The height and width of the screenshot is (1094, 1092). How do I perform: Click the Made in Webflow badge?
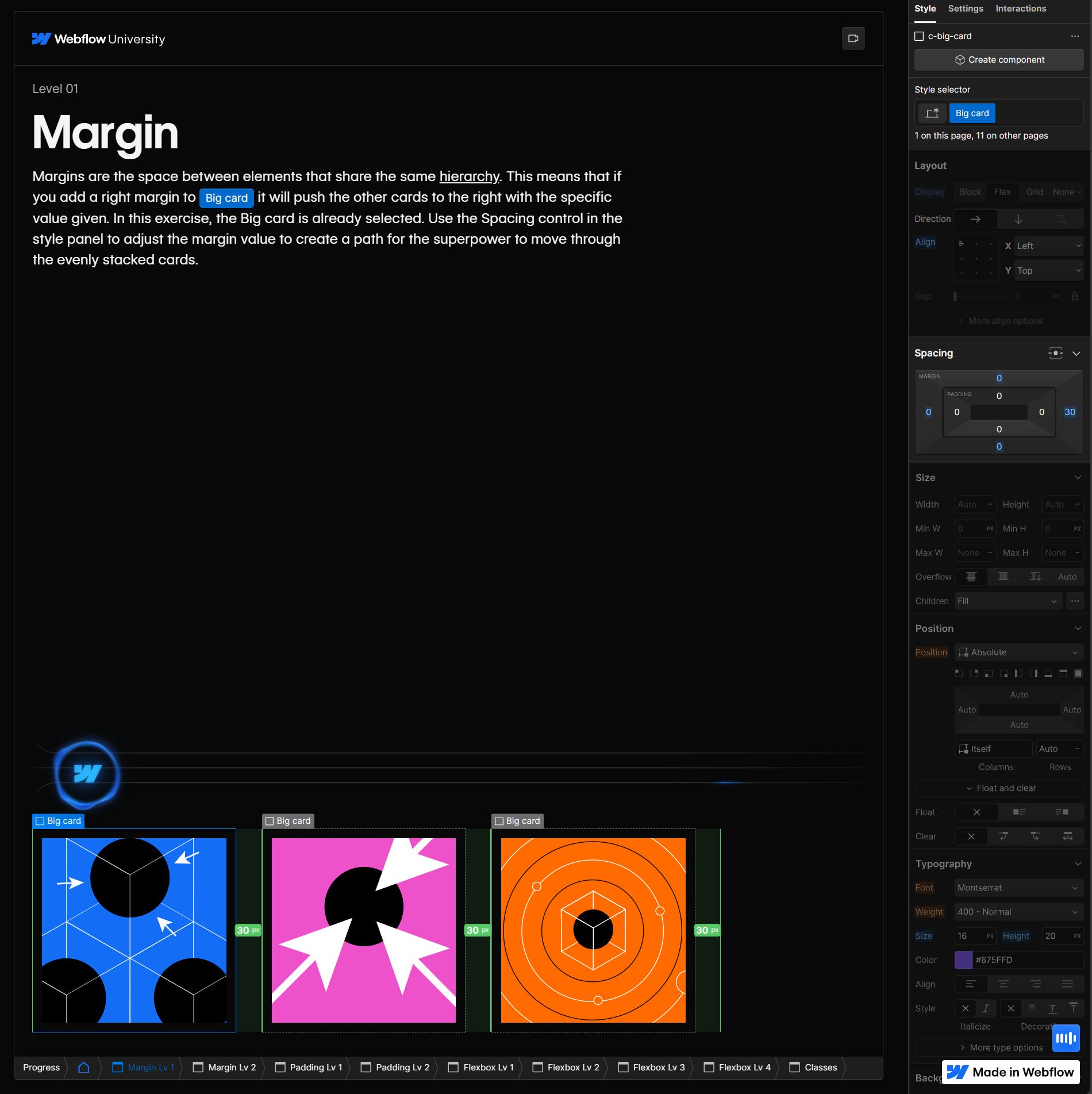coord(1010,1072)
